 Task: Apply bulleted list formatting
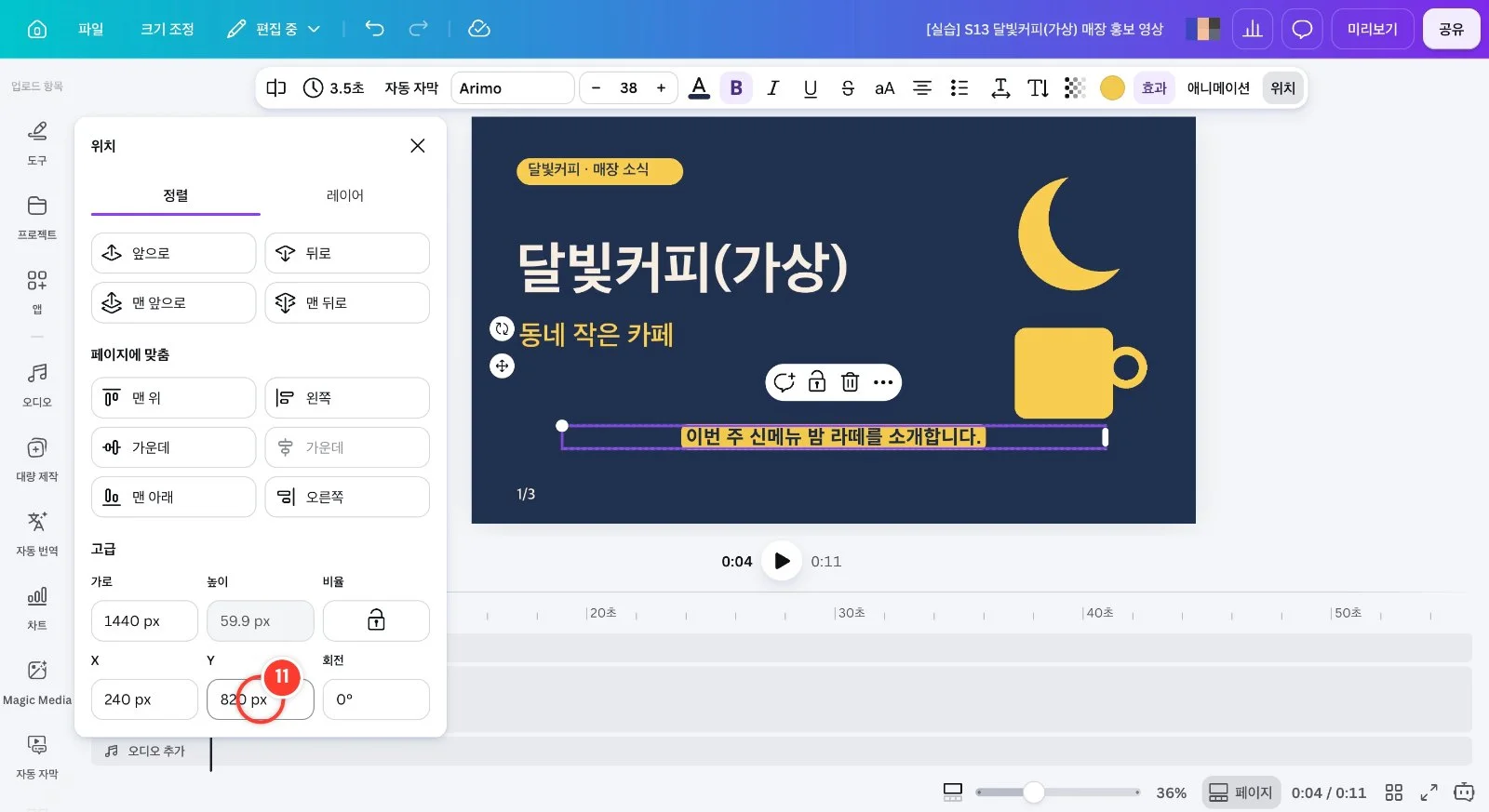coord(959,88)
